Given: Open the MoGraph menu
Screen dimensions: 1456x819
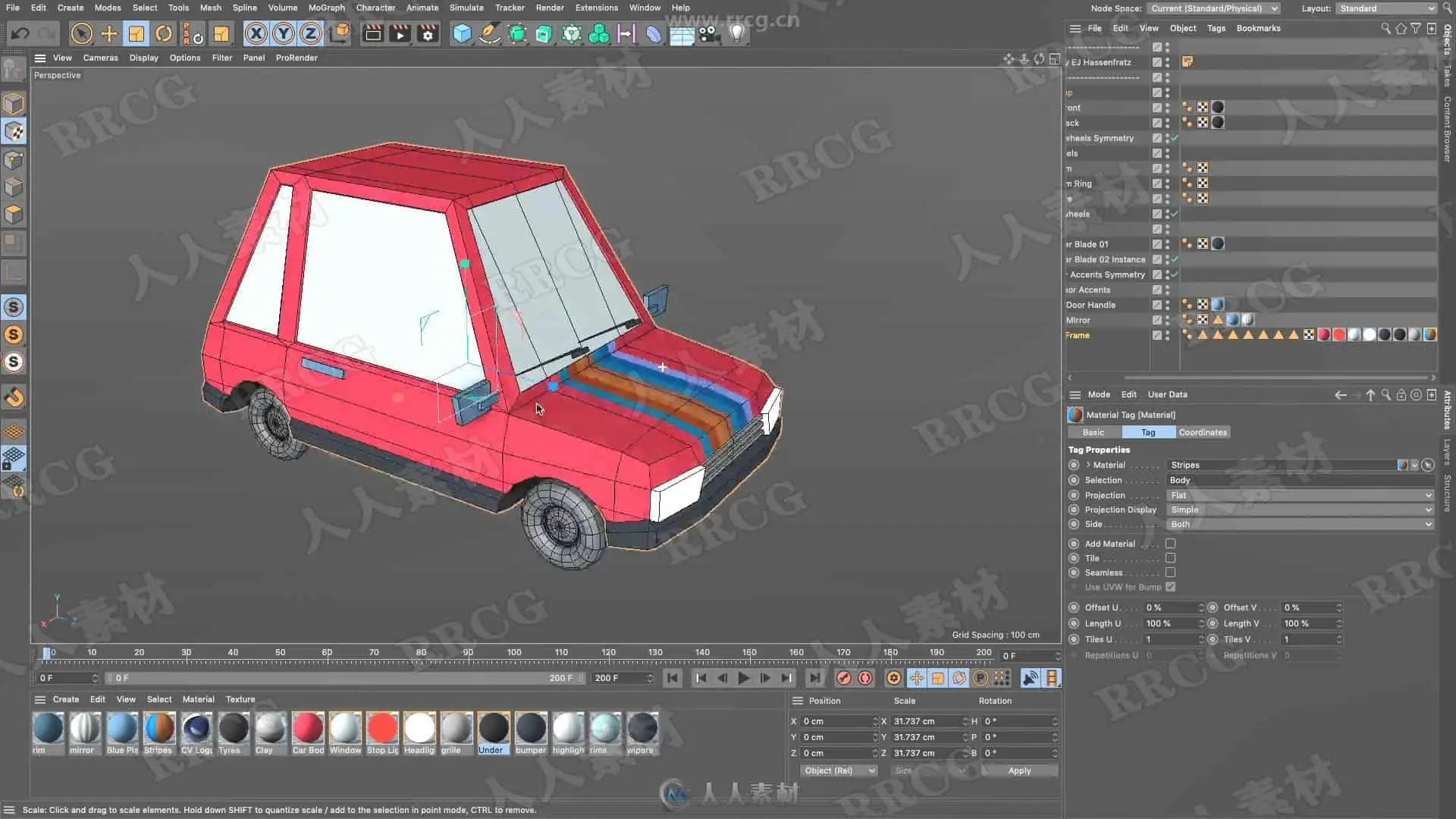Looking at the screenshot, I should [x=326, y=8].
